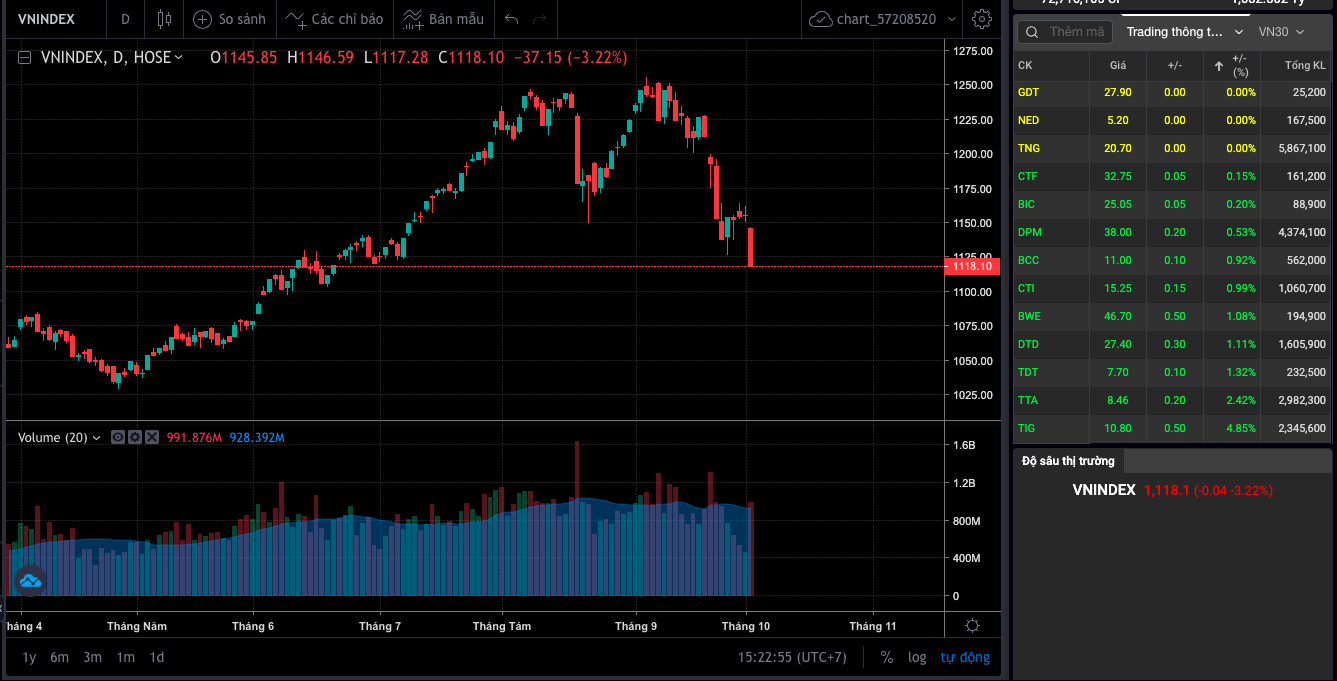
Task: Click the Thêm mã input field
Action: click(1077, 32)
